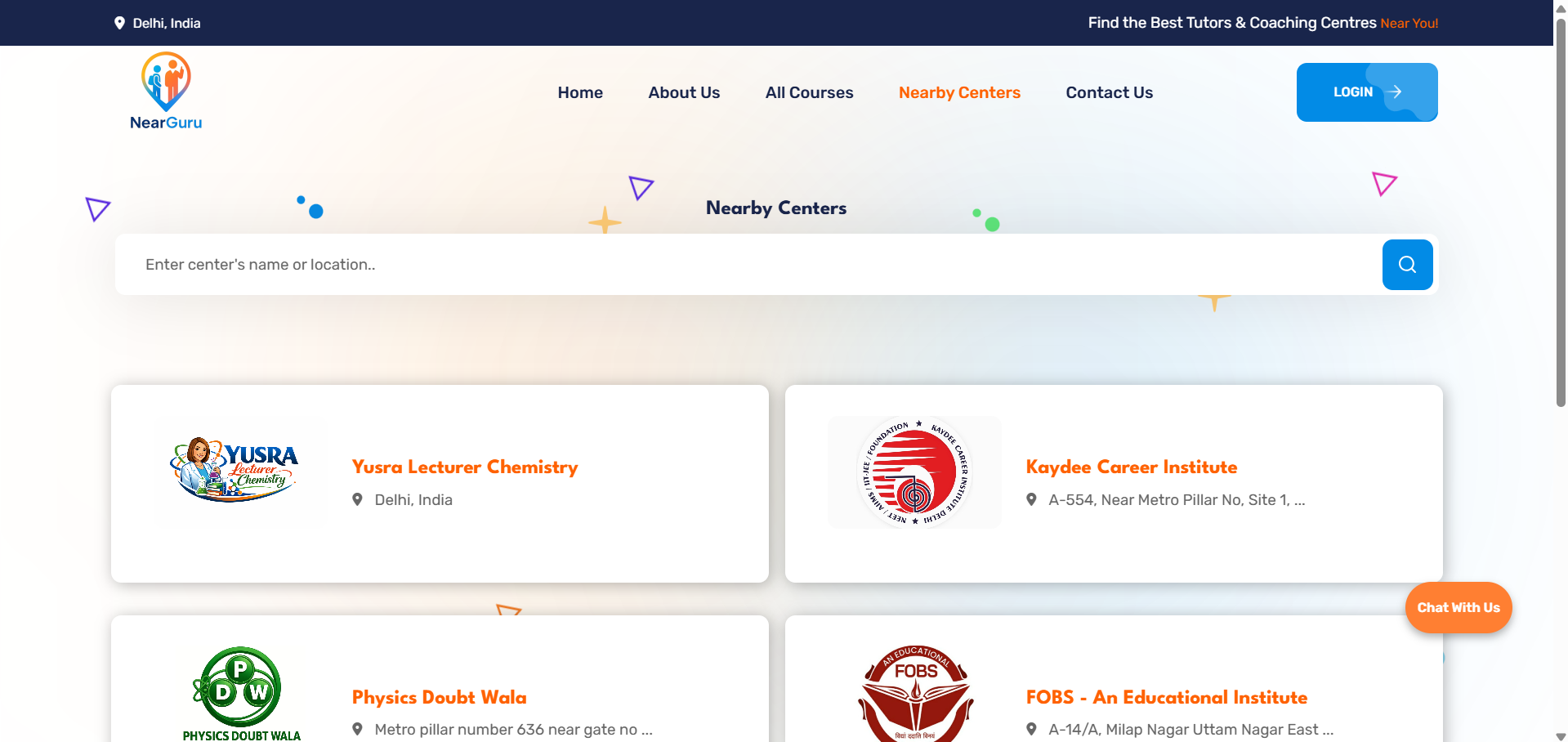Viewport: 1568px width, 742px height.
Task: Go to the Home menu item
Action: (x=580, y=92)
